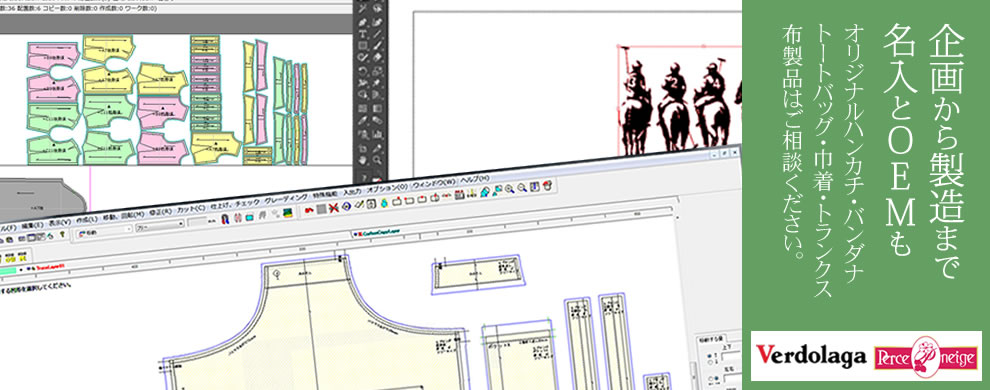Select the Pen tool in Illustrator toolbar
Image resolution: width=990 pixels, height=390 pixels.
362,21
